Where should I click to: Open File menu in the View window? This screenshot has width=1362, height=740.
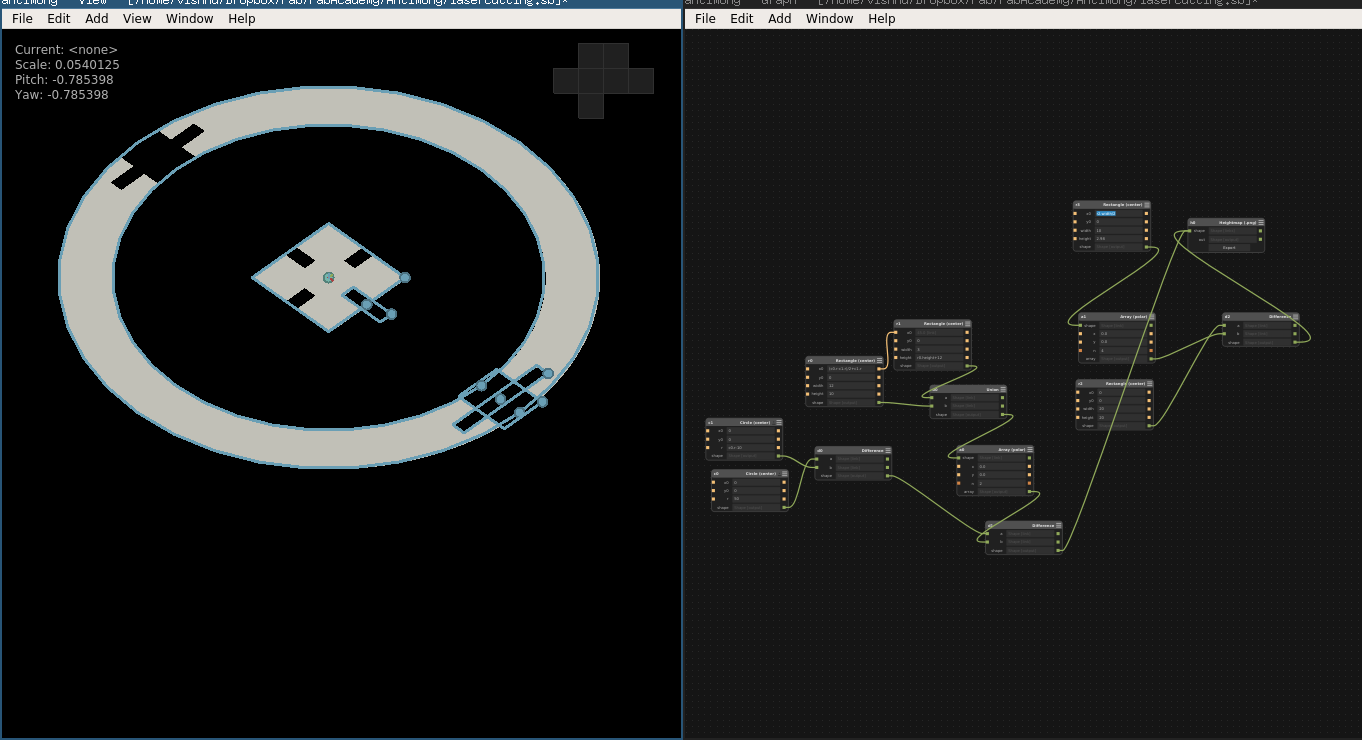(x=22, y=19)
